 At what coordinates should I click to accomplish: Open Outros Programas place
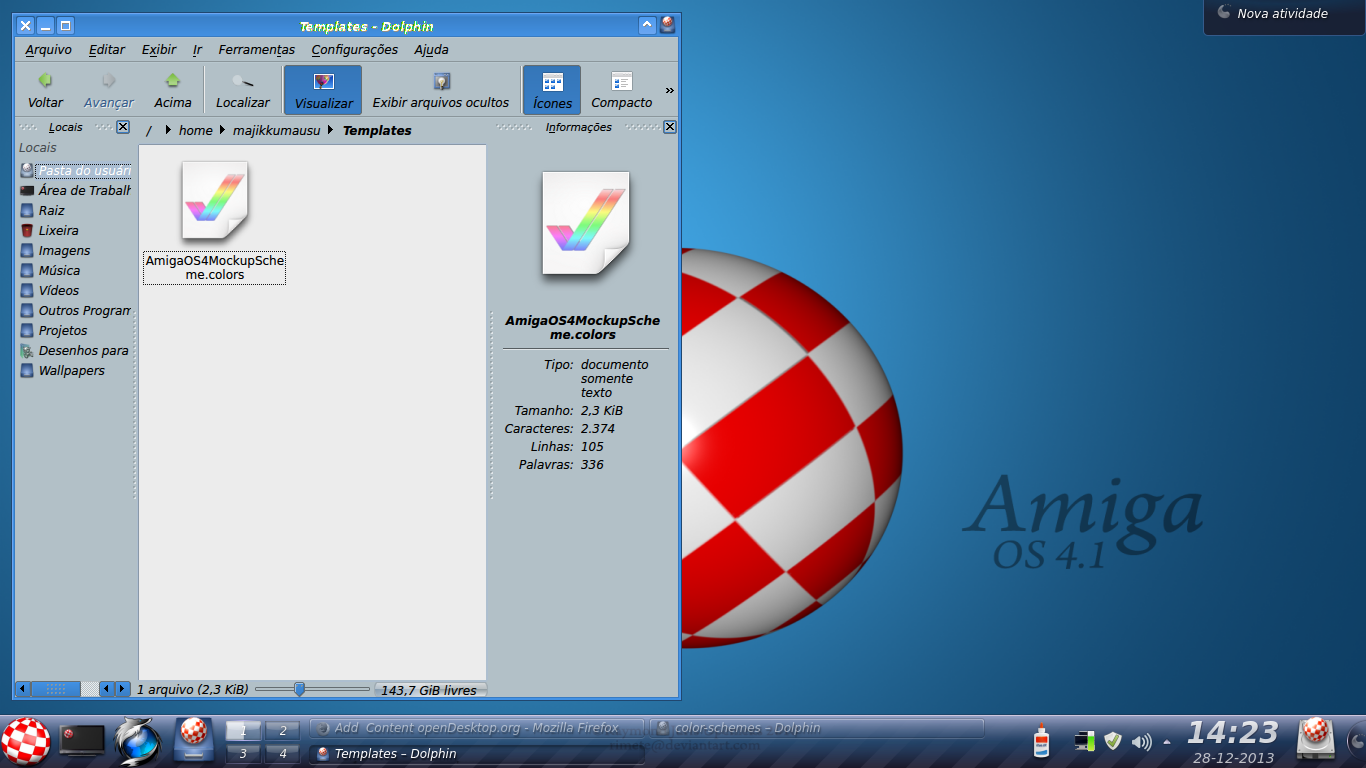(x=75, y=311)
